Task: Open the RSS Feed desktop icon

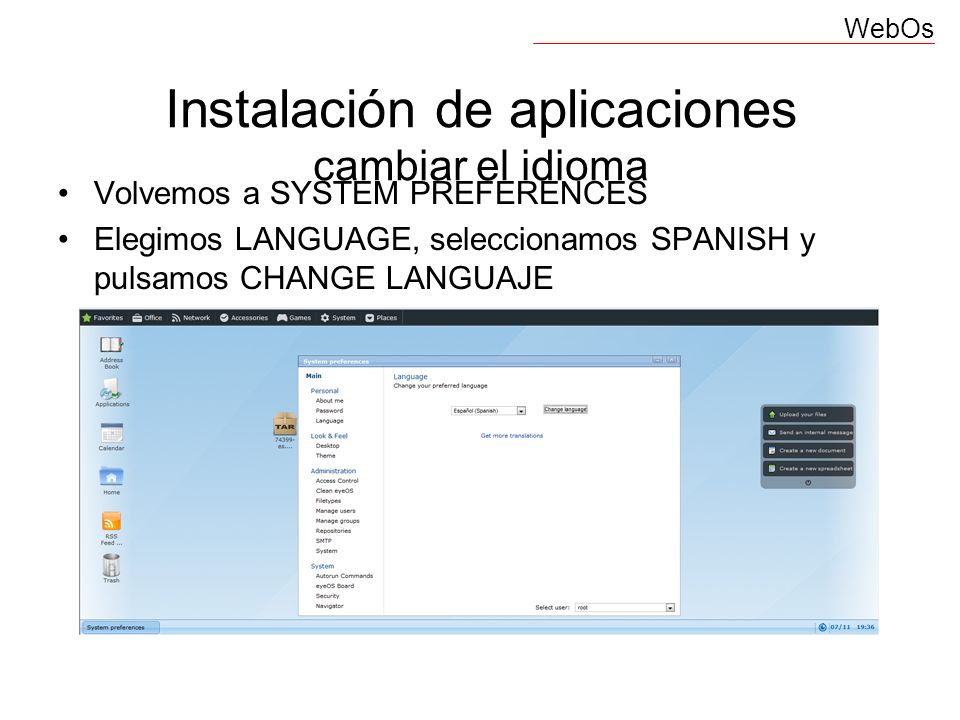Action: click(x=111, y=528)
